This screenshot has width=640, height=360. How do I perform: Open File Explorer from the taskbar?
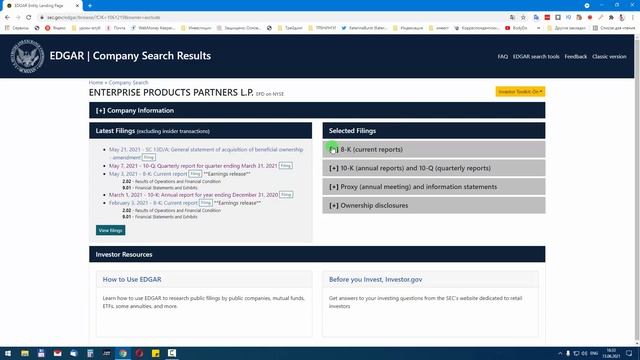25,353
